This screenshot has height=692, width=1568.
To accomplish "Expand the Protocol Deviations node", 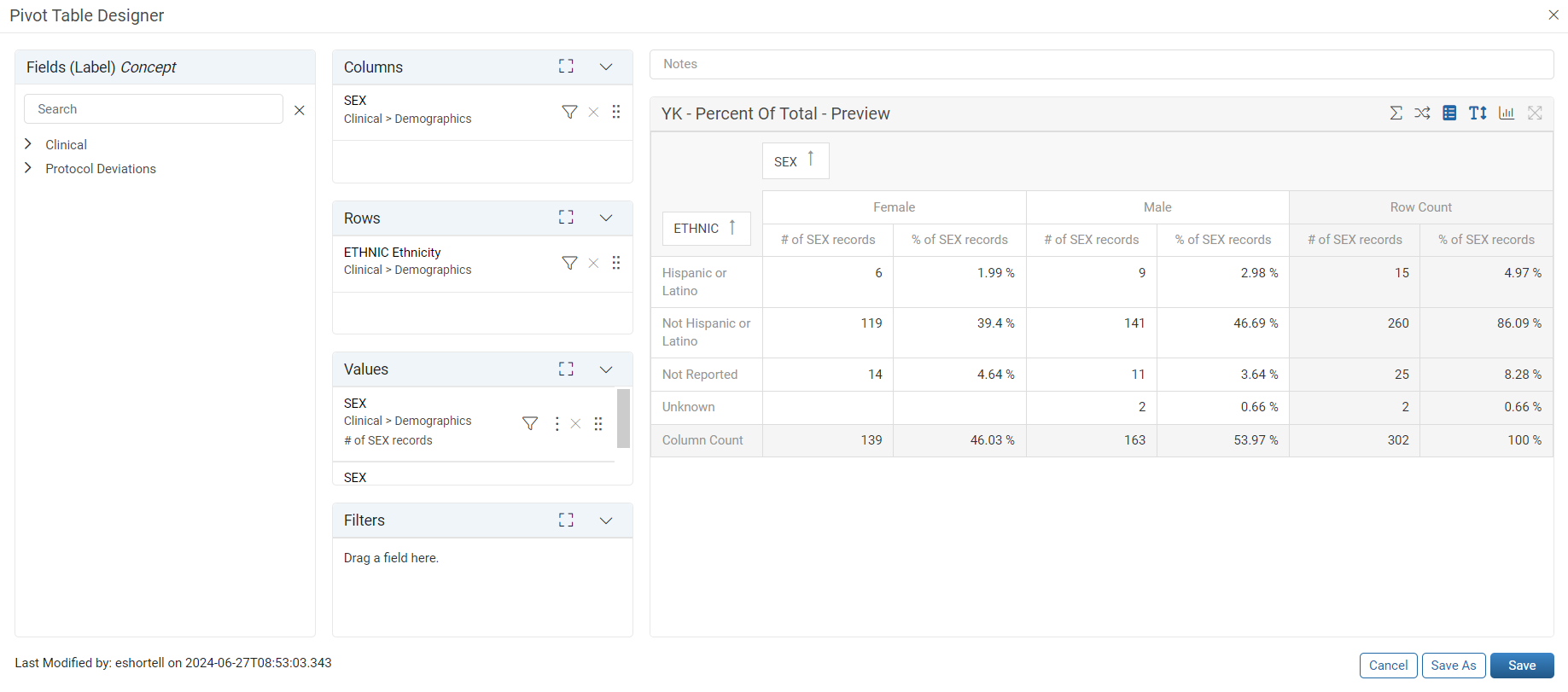I will 28,168.
